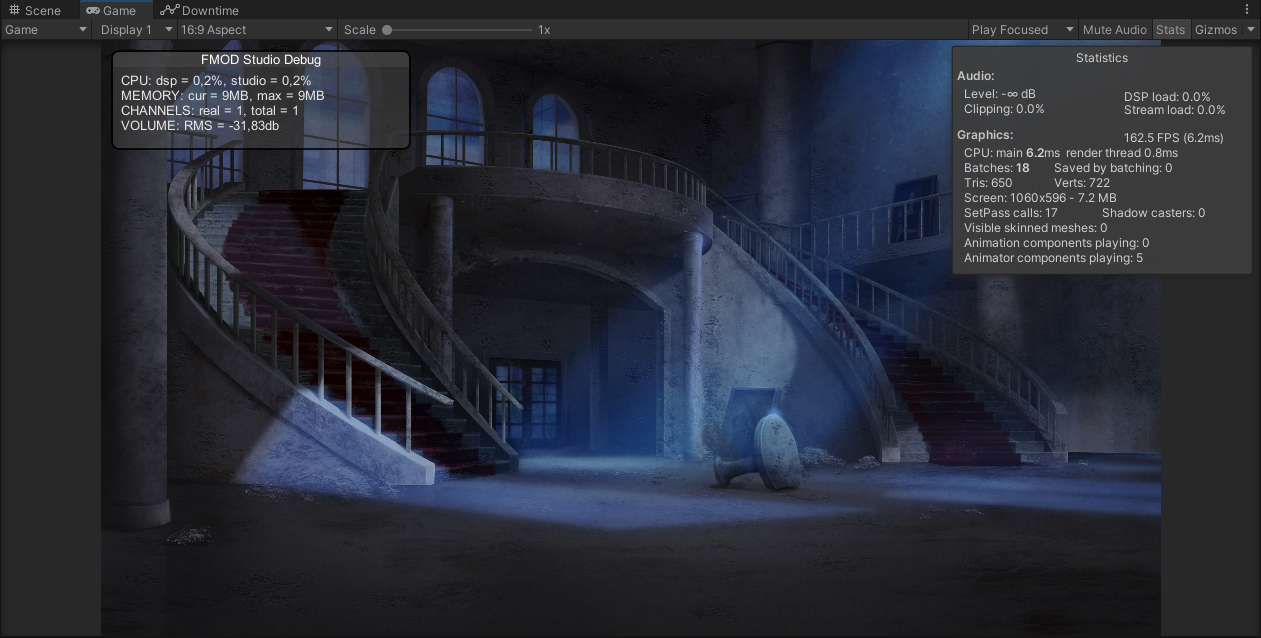Click the 'Screen: 1060x596 - 7.2 MB' line

point(1040,198)
